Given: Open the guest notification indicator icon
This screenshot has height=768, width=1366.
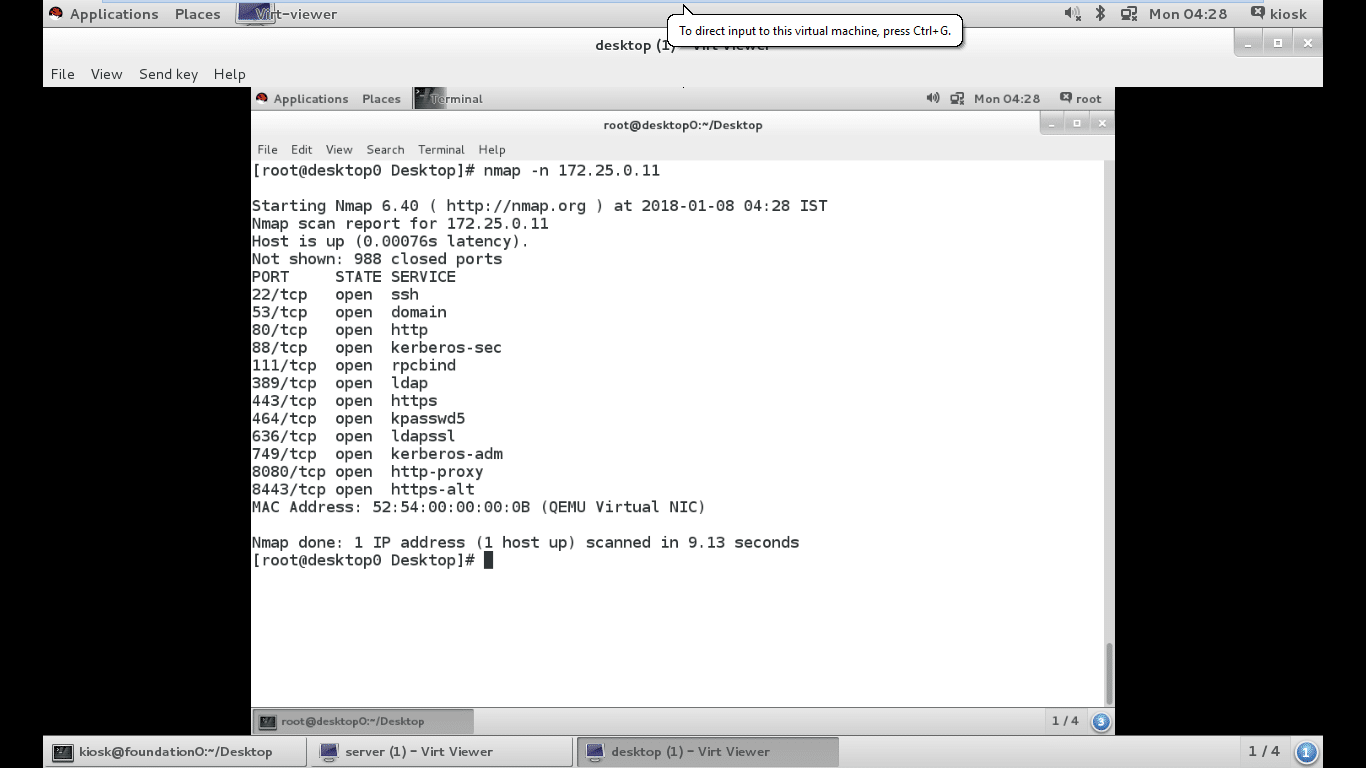Looking at the screenshot, I should click(x=1101, y=721).
